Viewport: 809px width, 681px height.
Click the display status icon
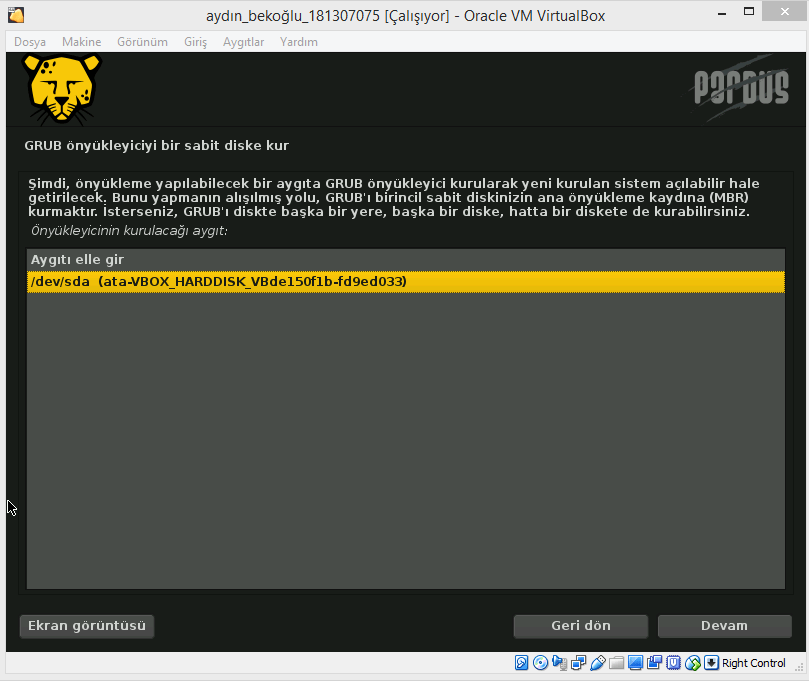coord(635,663)
